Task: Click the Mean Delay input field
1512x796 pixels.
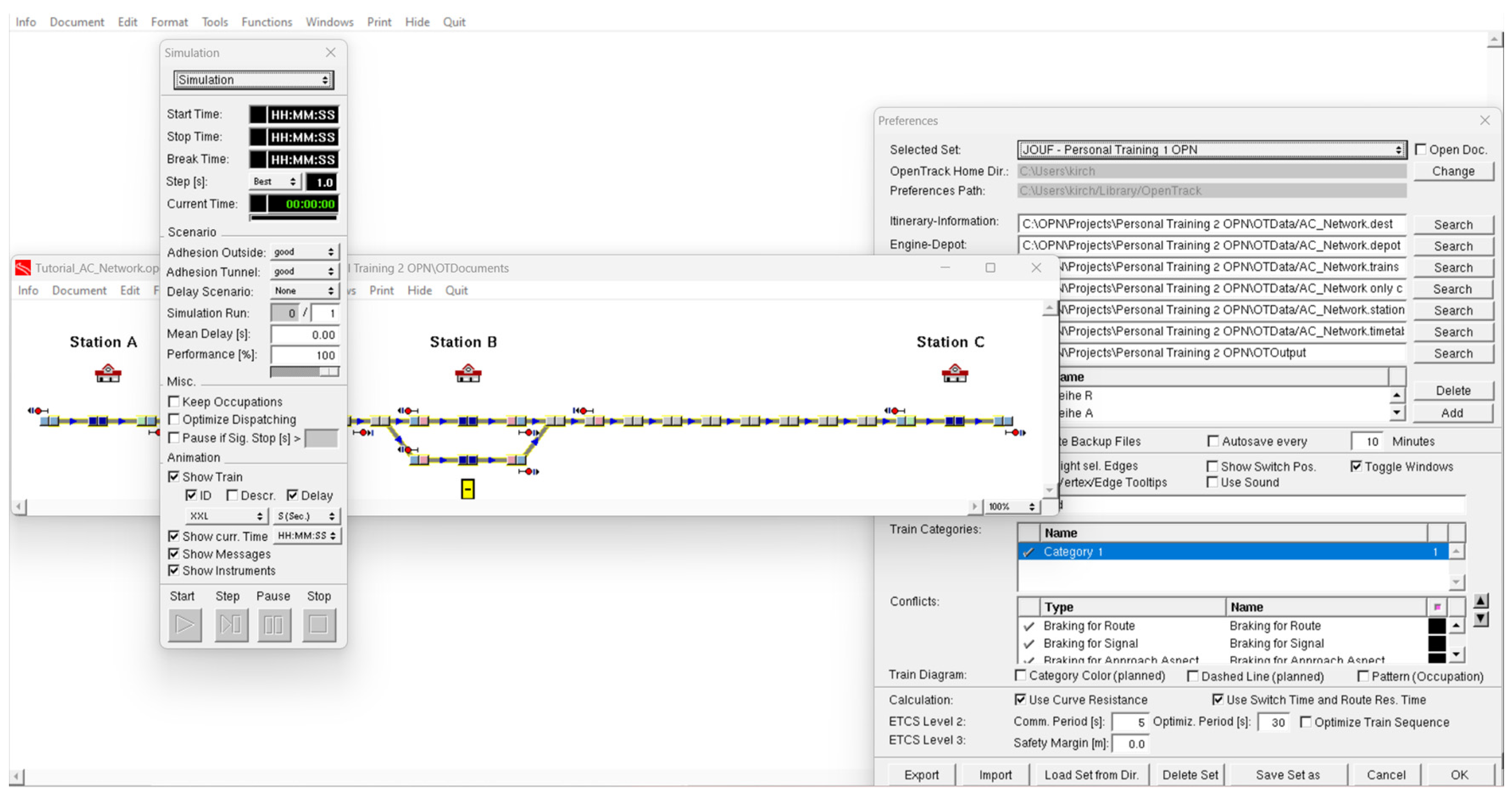Action: point(305,334)
